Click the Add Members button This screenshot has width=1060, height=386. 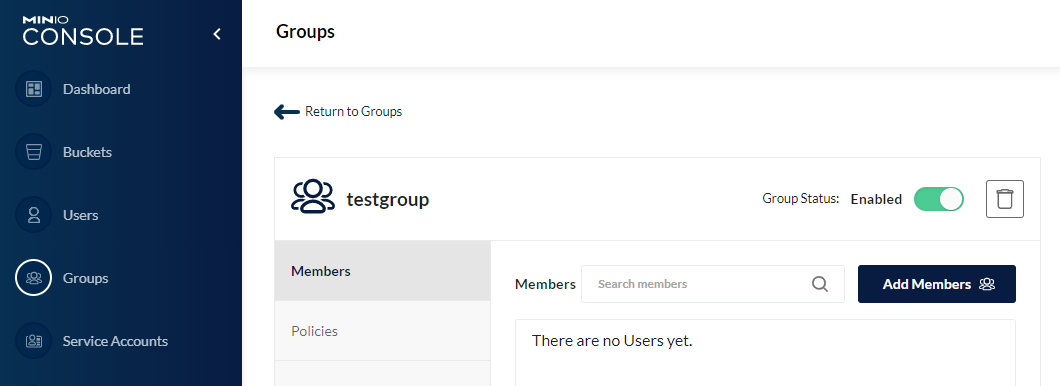tap(937, 284)
